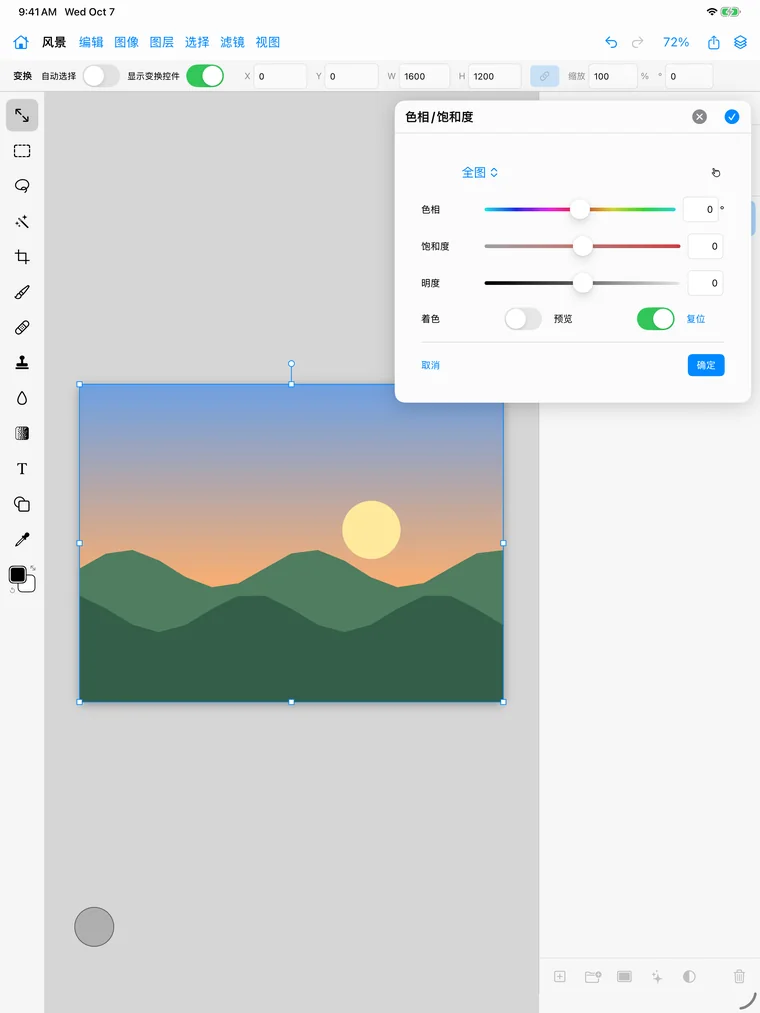760x1013 pixels.
Task: Open the Share/export icon
Action: pos(713,42)
